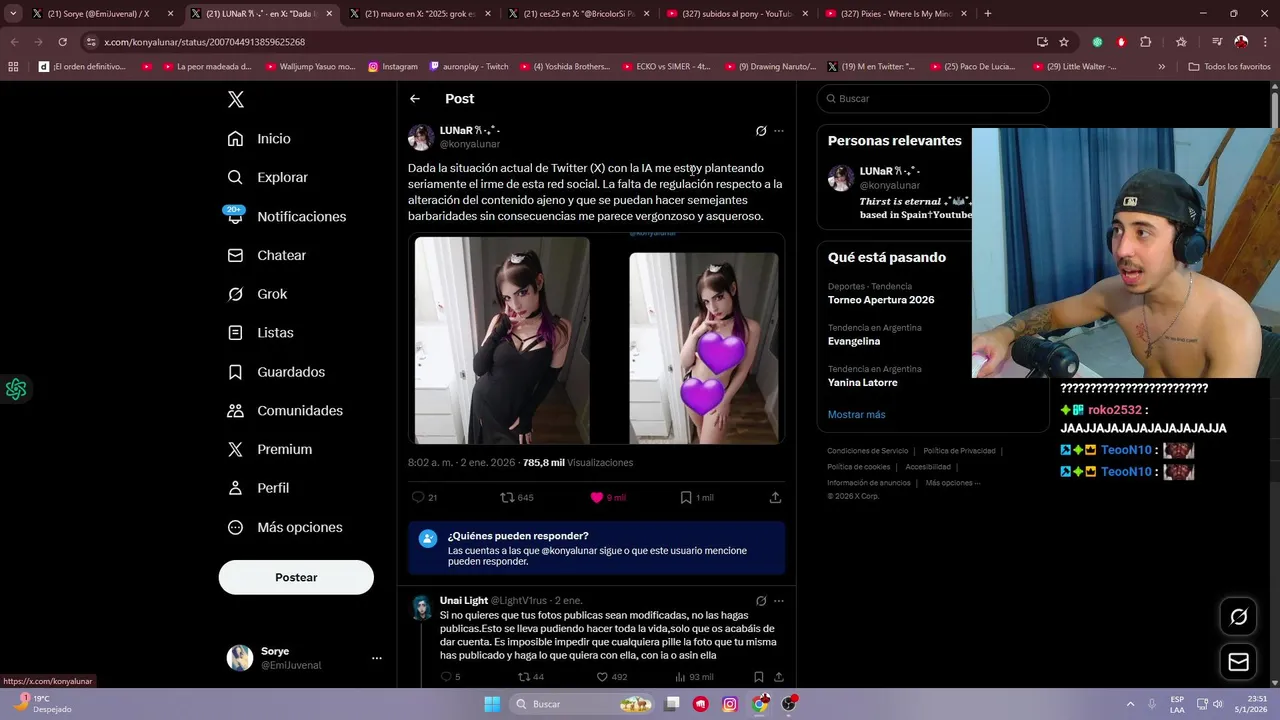Click the Guardados bookmark icon

(x=235, y=372)
